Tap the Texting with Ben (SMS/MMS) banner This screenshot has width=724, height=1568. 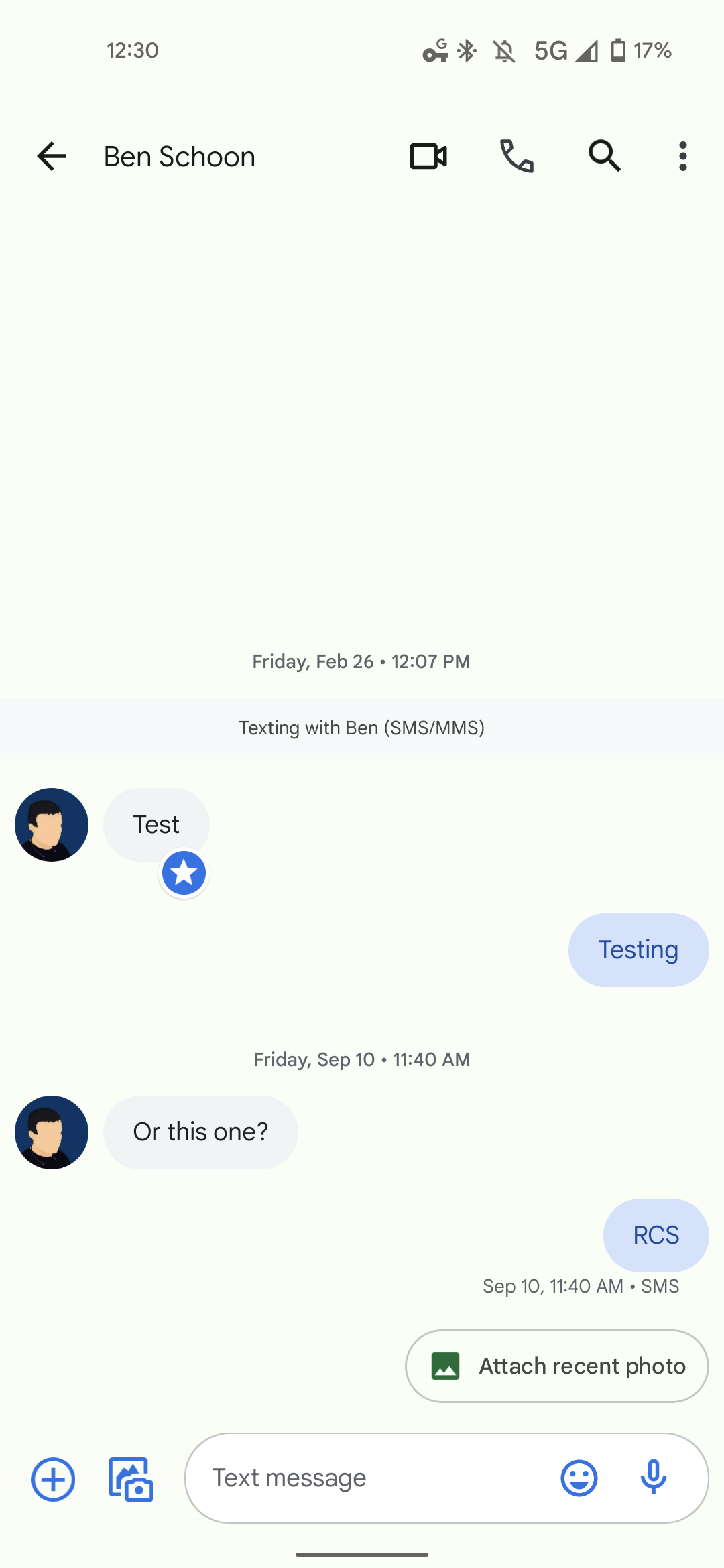(x=362, y=728)
